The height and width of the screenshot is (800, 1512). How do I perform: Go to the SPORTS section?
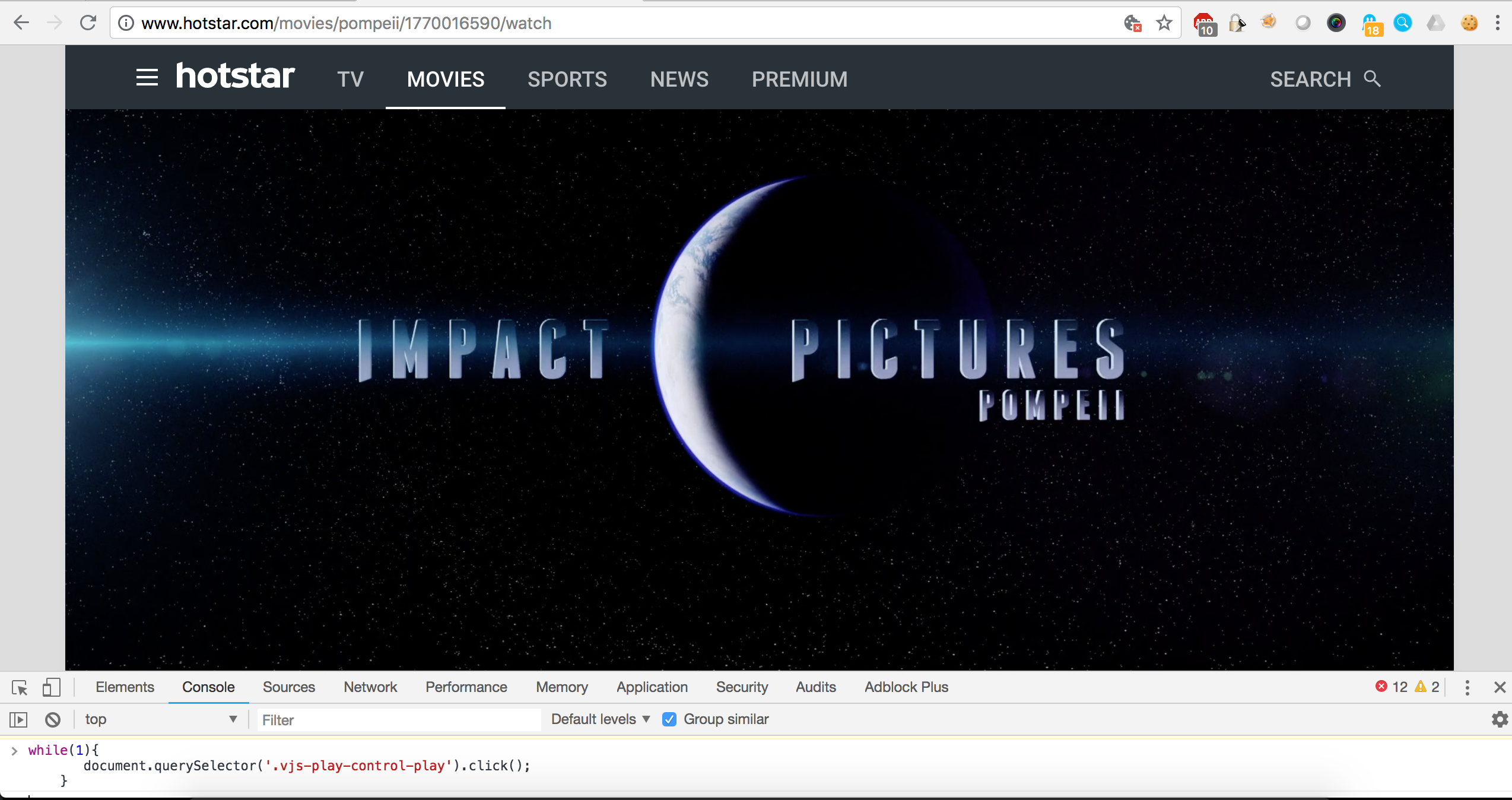coord(567,79)
